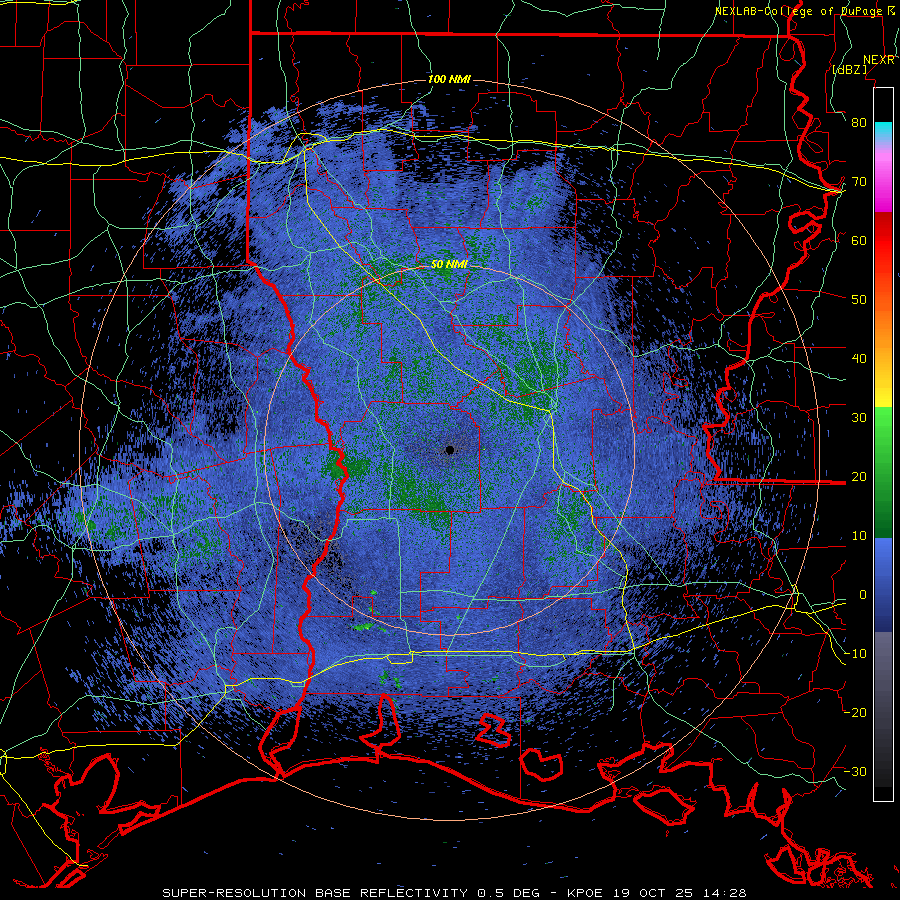Click the 80 value on the dBZ scale
The width and height of the screenshot is (900, 900).
(859, 122)
